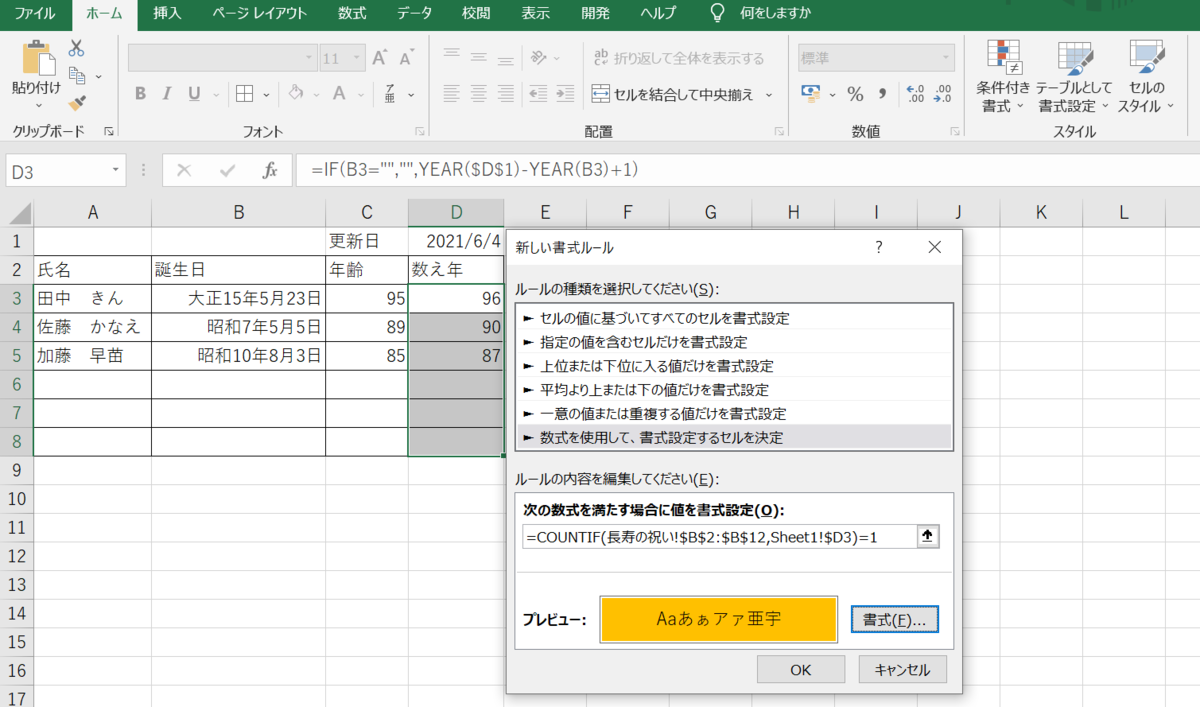
Task: Click the Paste clipboard icon
Action: pos(38,58)
